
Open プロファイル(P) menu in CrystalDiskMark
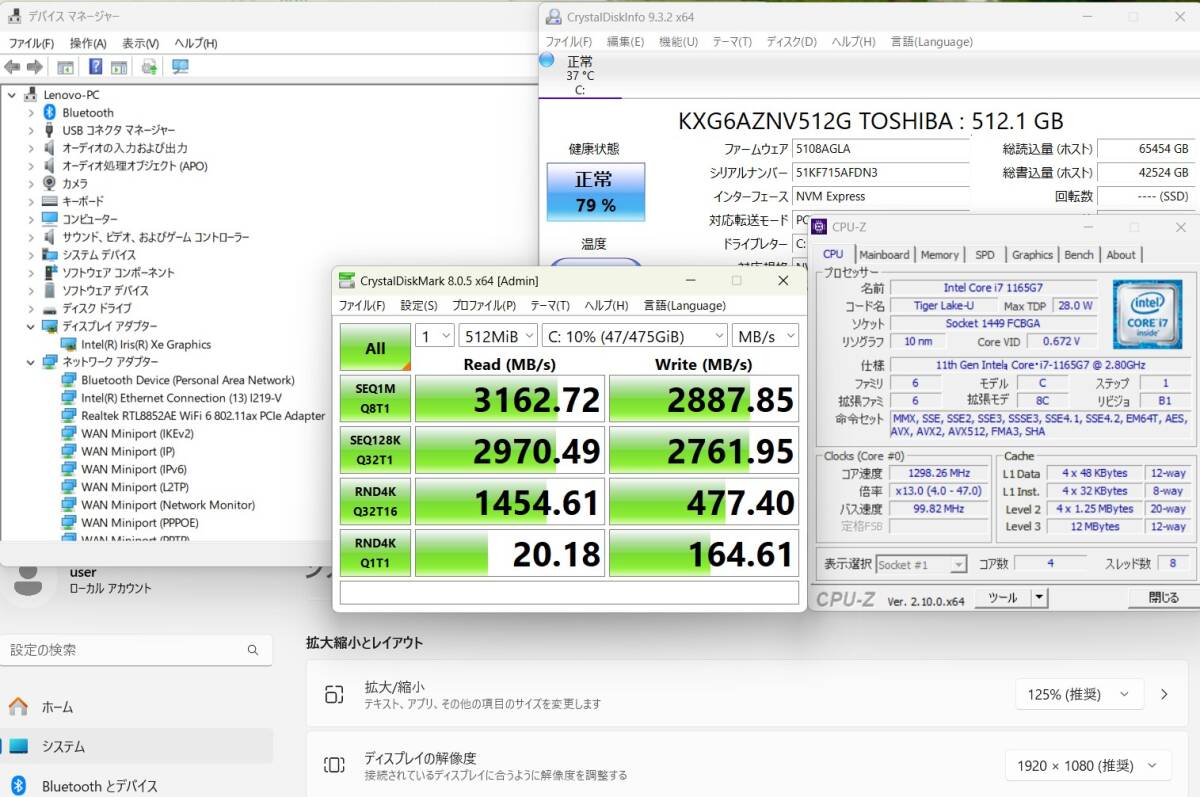[484, 305]
